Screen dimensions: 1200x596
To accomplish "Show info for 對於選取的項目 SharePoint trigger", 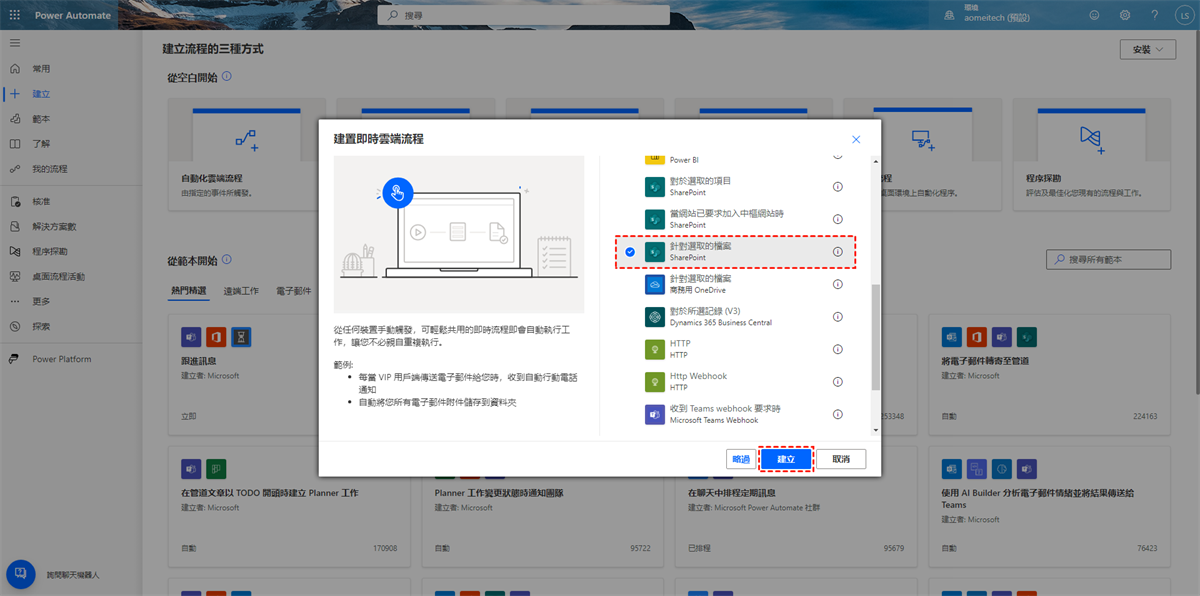I will tap(838, 187).
